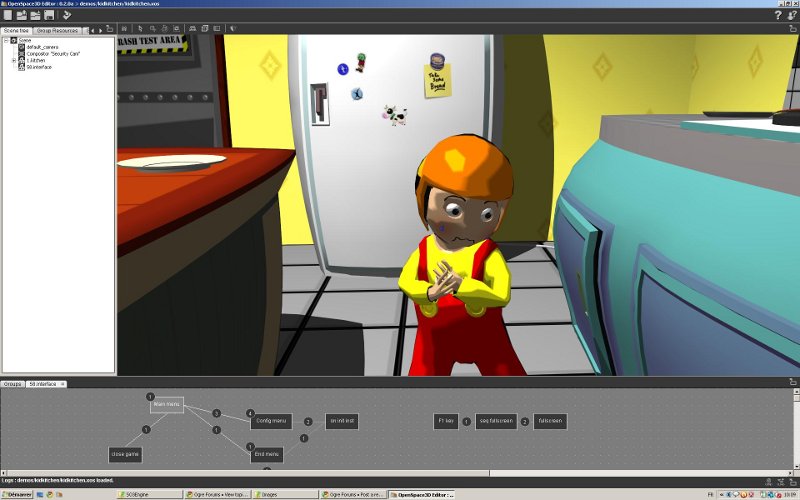Expand the 1.Kitchen tree node
Image resolution: width=800 pixels, height=500 pixels.
pos(14,60)
